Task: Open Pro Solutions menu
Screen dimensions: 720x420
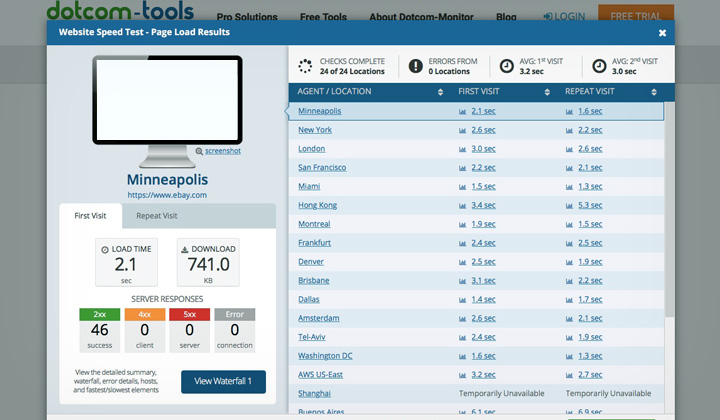Action: (247, 17)
